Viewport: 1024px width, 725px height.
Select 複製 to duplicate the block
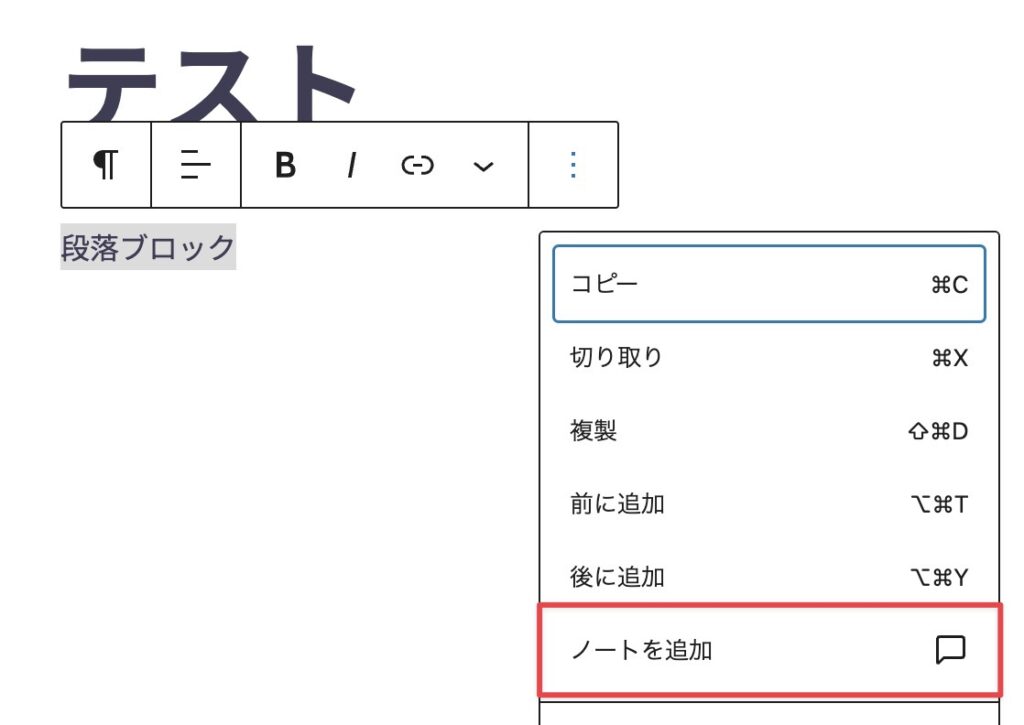tap(593, 431)
